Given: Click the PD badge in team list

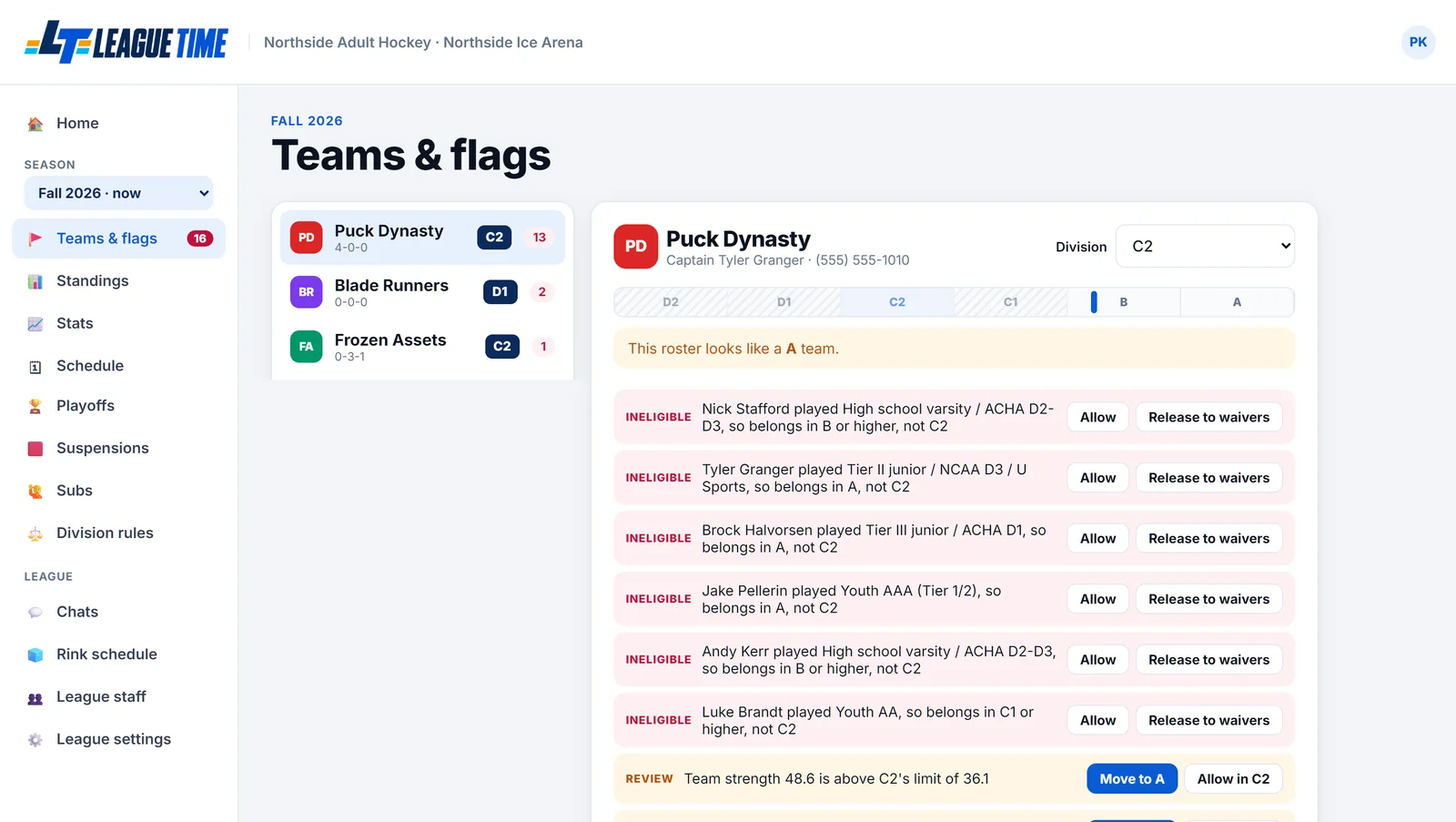Looking at the screenshot, I should [x=307, y=238].
